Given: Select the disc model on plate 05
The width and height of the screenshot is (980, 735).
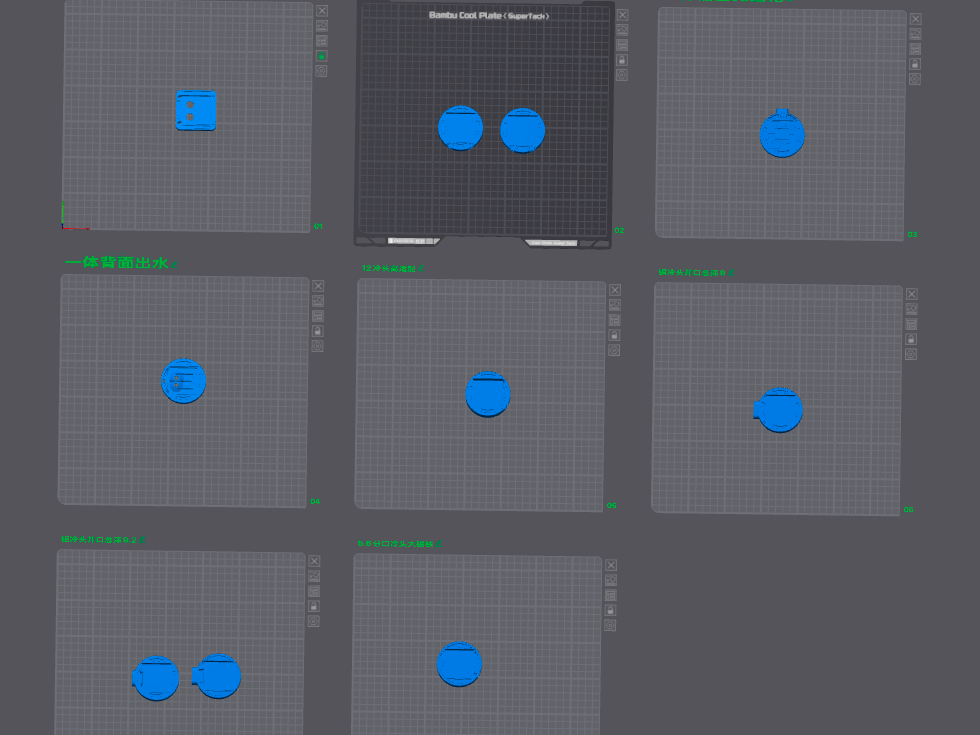Looking at the screenshot, I should click(x=488, y=394).
